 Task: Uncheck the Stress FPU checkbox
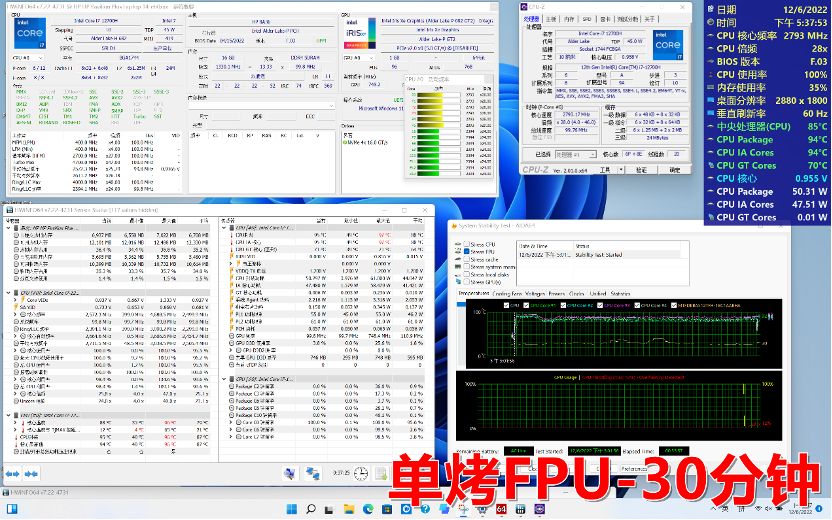pyautogui.click(x=466, y=252)
